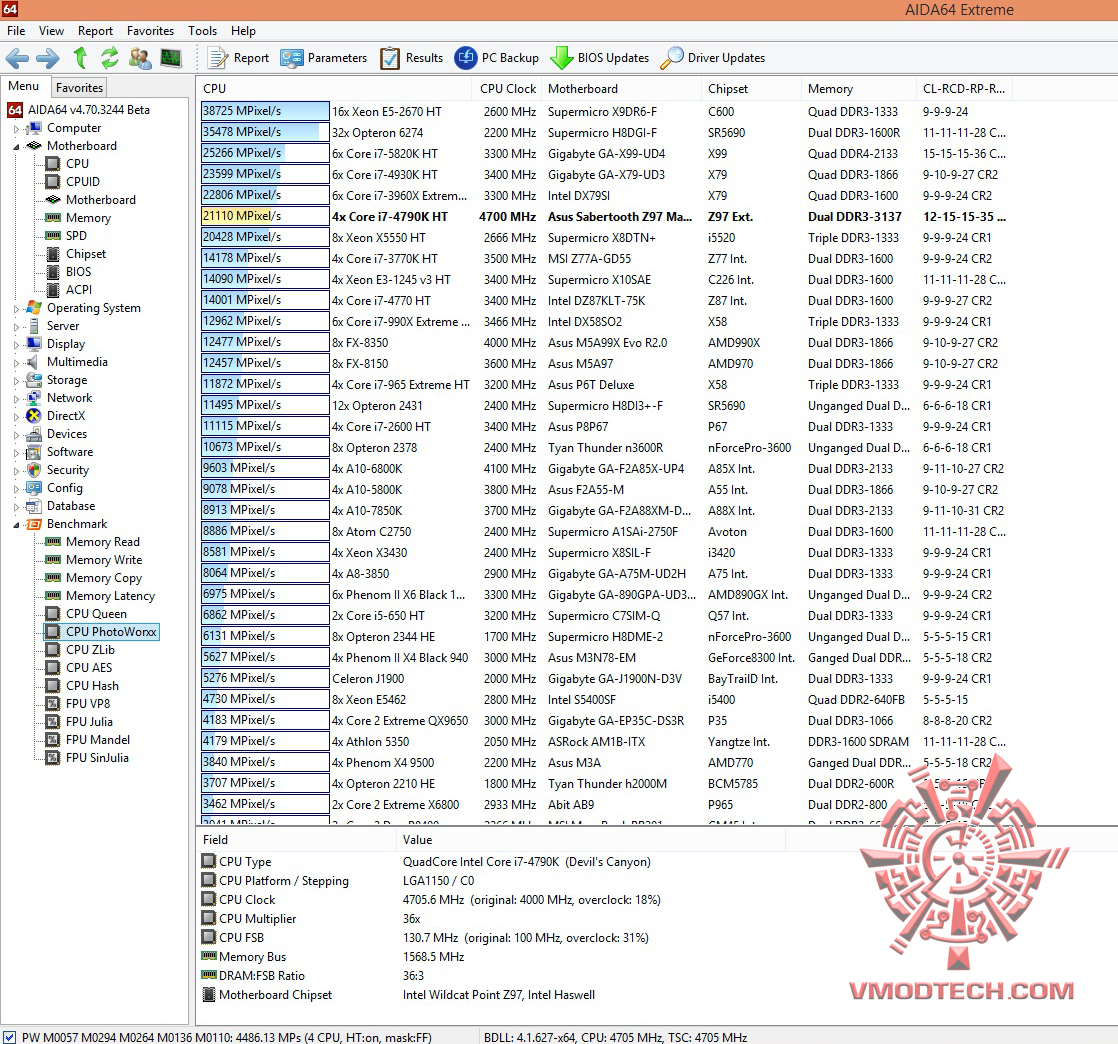Expand the Display tree node
The height and width of the screenshot is (1044, 1118).
16,344
